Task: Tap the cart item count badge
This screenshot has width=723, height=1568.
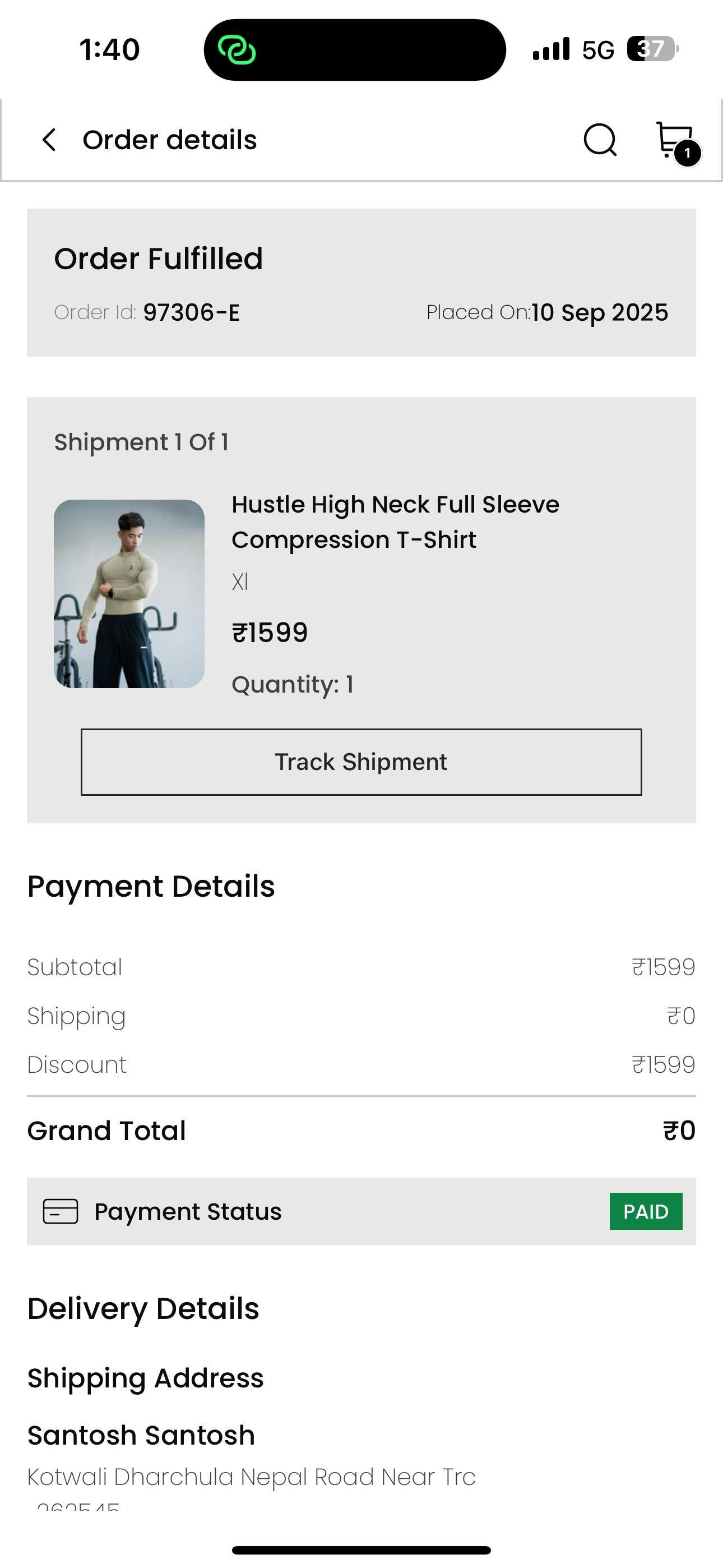Action: tap(688, 154)
